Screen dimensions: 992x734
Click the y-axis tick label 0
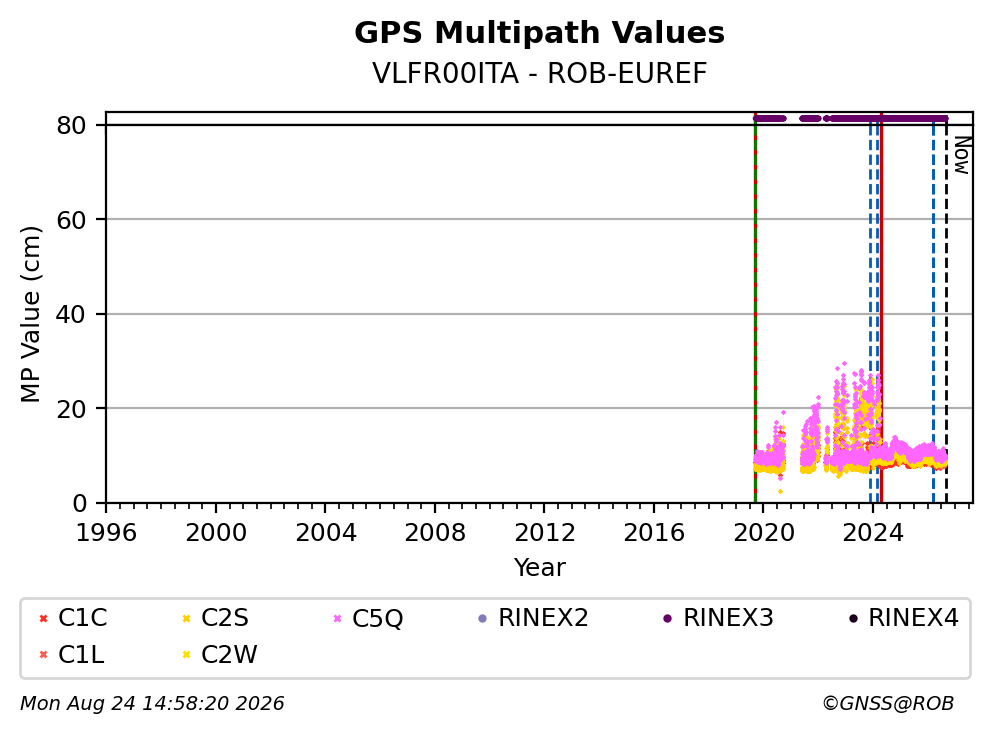(79, 504)
